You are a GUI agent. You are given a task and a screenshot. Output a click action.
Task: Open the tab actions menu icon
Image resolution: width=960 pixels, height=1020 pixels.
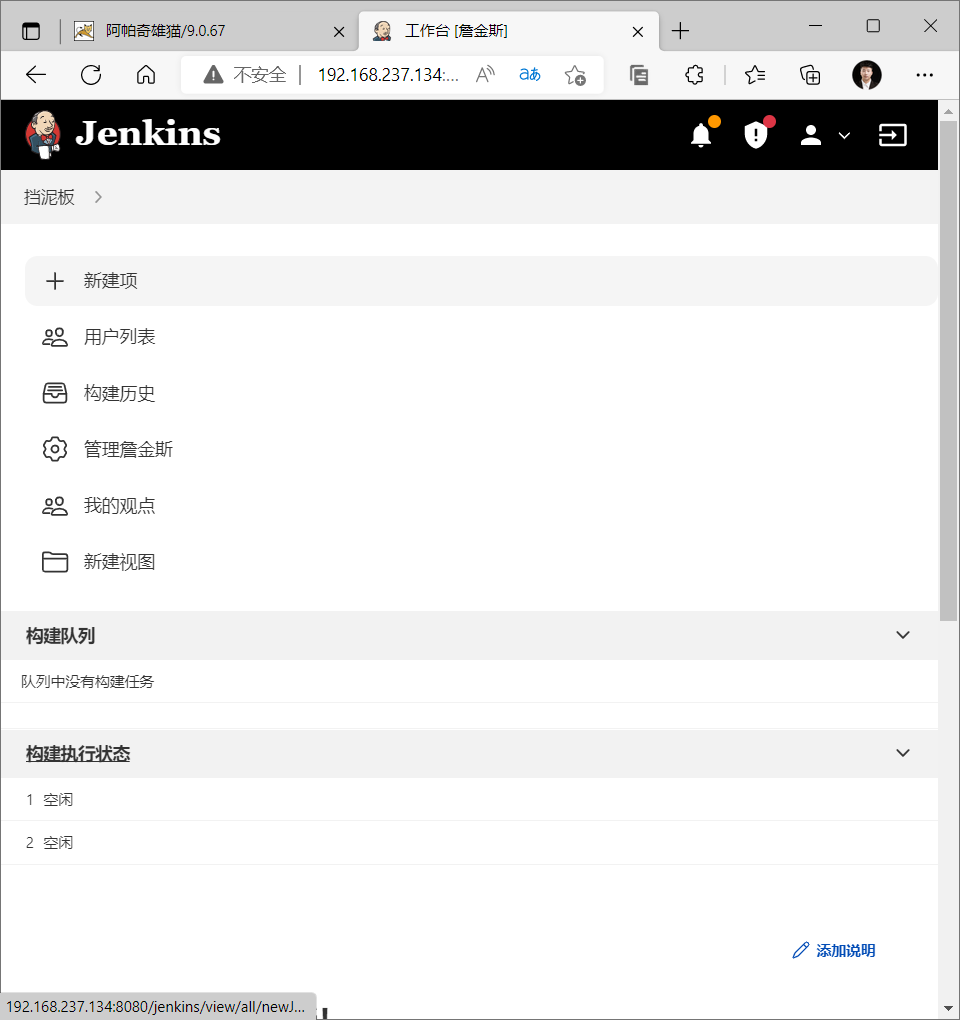pos(31,31)
